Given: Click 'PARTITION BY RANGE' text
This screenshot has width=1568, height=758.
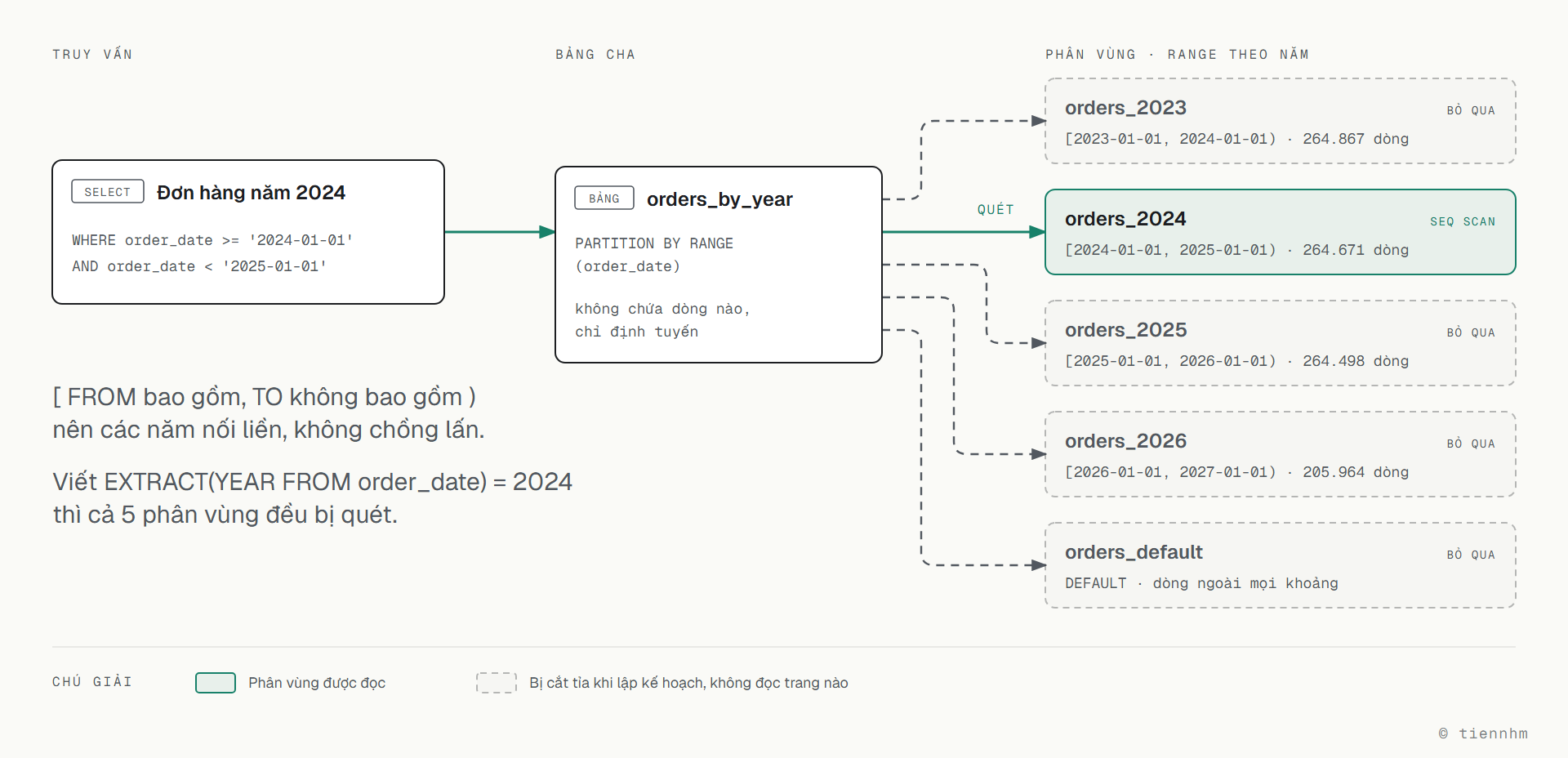Looking at the screenshot, I should 654,243.
